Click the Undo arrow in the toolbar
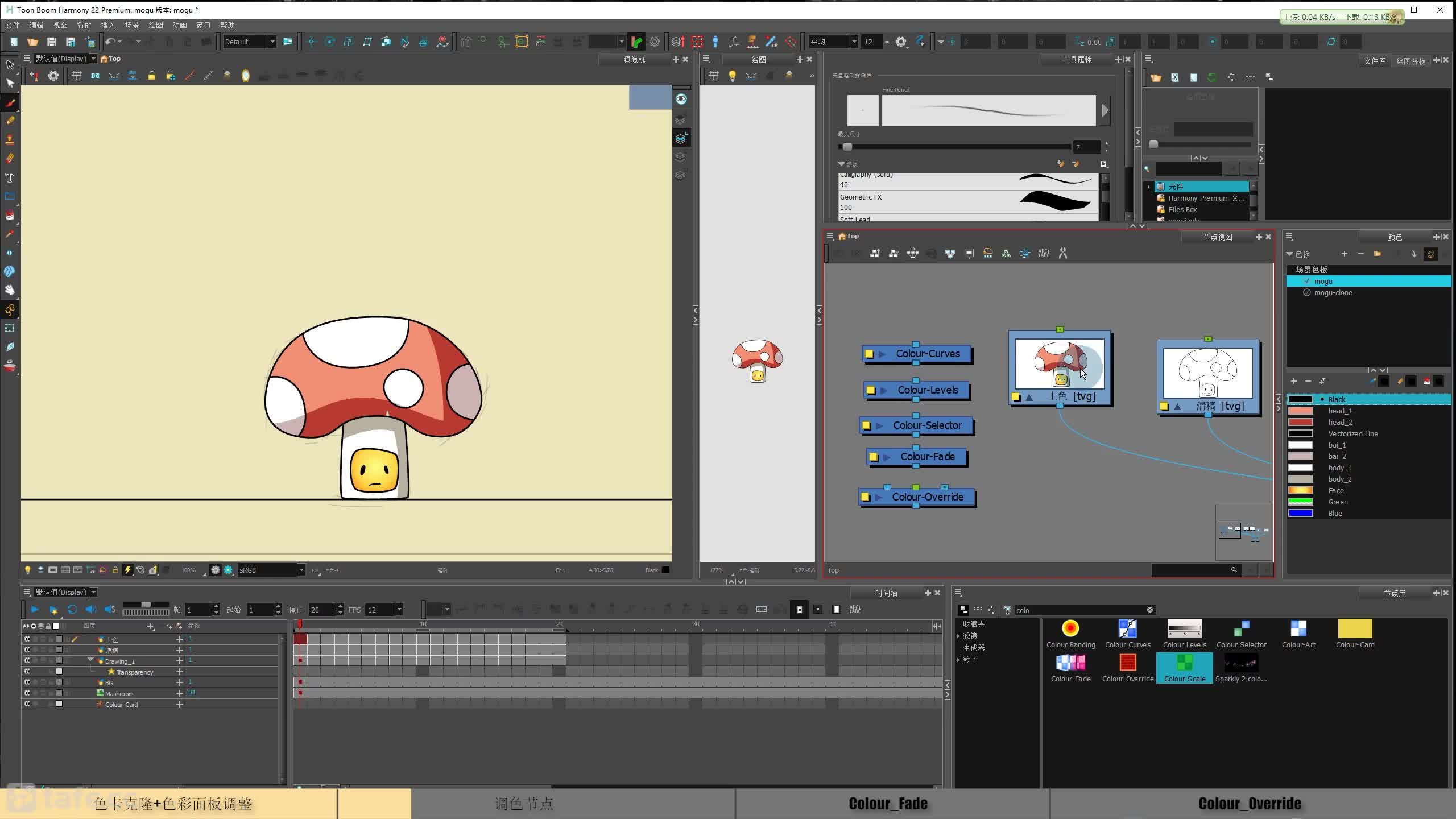This screenshot has width=1456, height=819. click(110, 42)
